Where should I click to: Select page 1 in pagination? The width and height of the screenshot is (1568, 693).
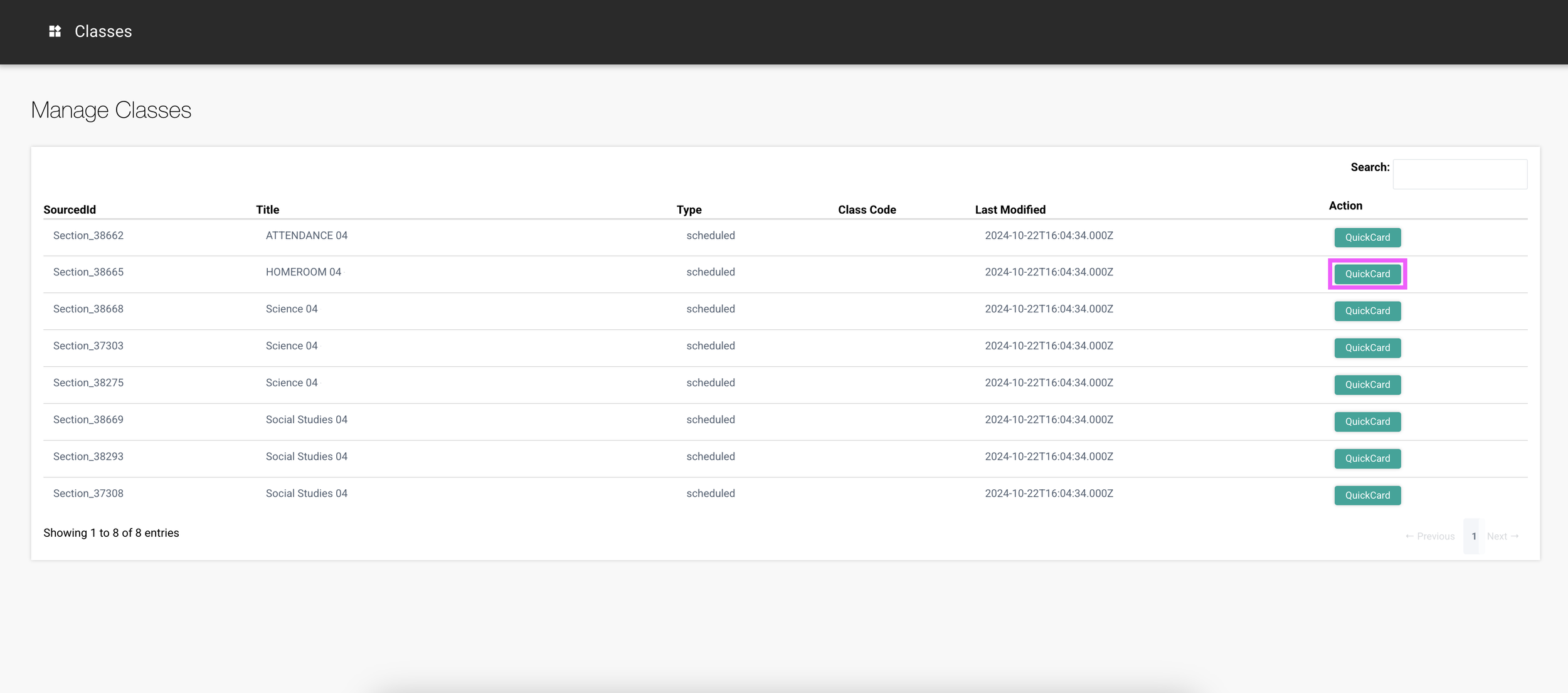[x=1473, y=536]
